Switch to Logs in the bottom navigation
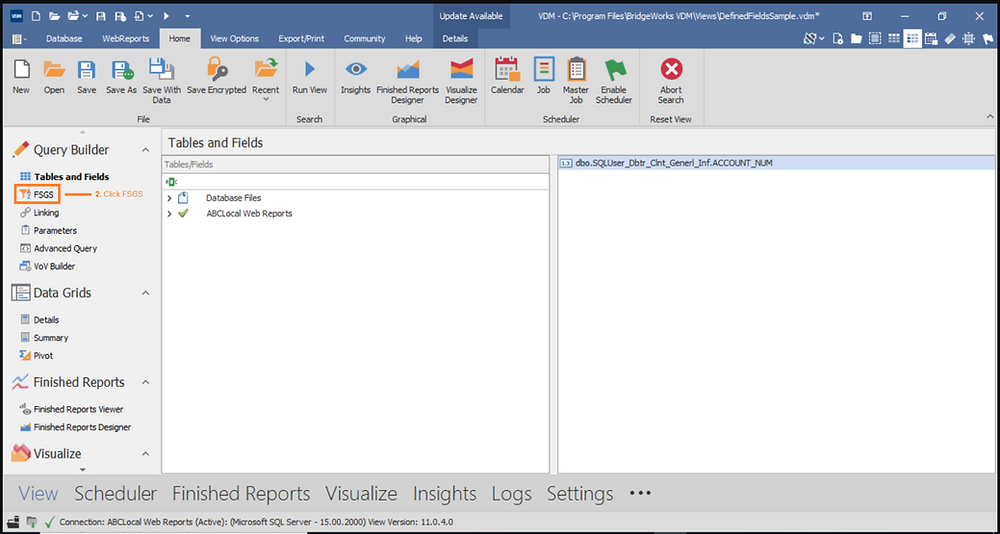 tap(511, 494)
